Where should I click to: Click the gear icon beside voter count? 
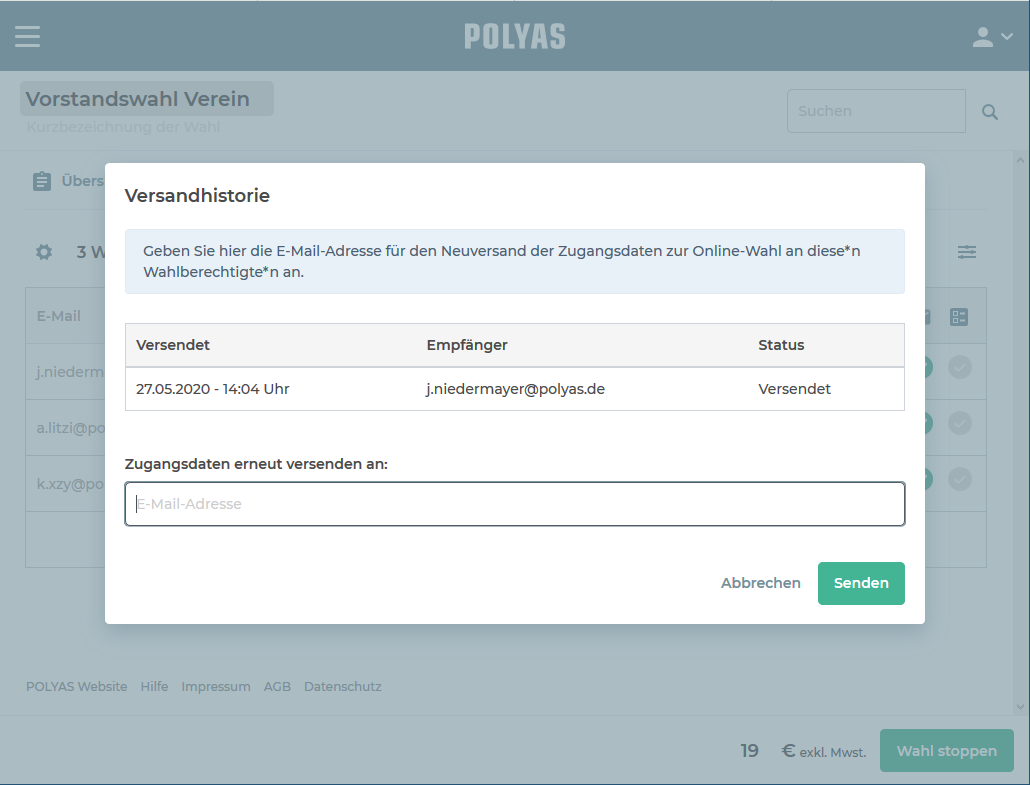[44, 252]
